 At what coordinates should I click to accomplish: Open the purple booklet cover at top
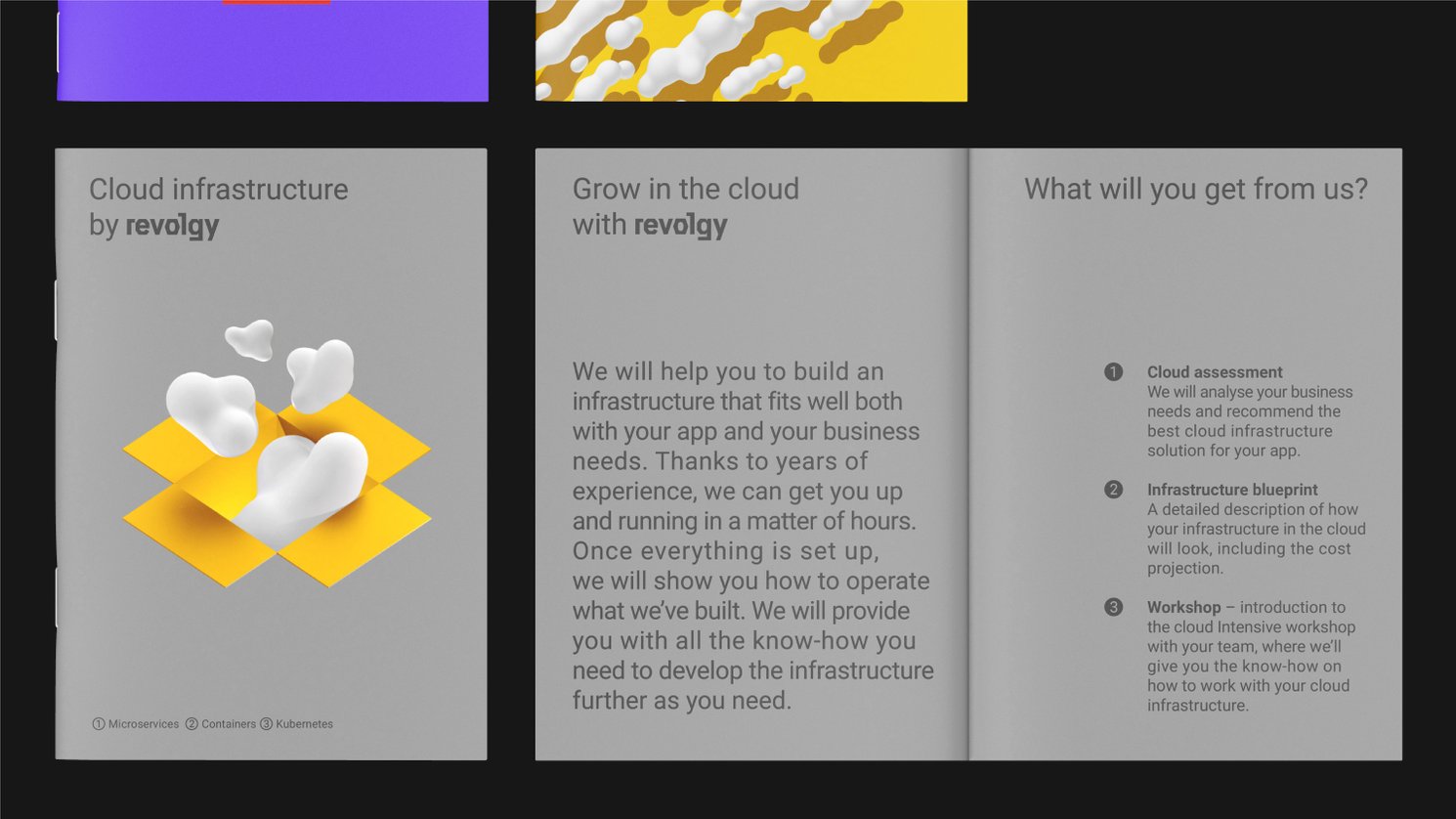click(273, 51)
